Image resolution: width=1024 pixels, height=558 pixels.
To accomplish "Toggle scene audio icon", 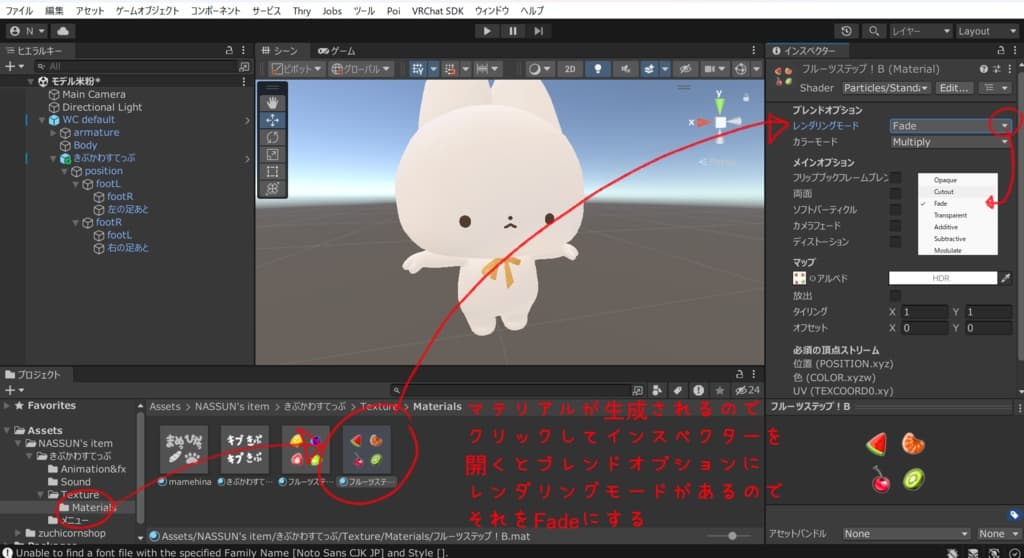I will (x=625, y=69).
